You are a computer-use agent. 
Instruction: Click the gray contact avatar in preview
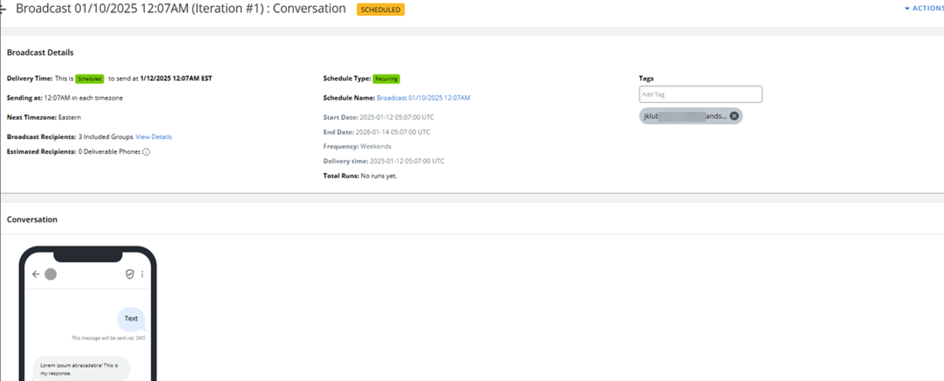(x=51, y=274)
